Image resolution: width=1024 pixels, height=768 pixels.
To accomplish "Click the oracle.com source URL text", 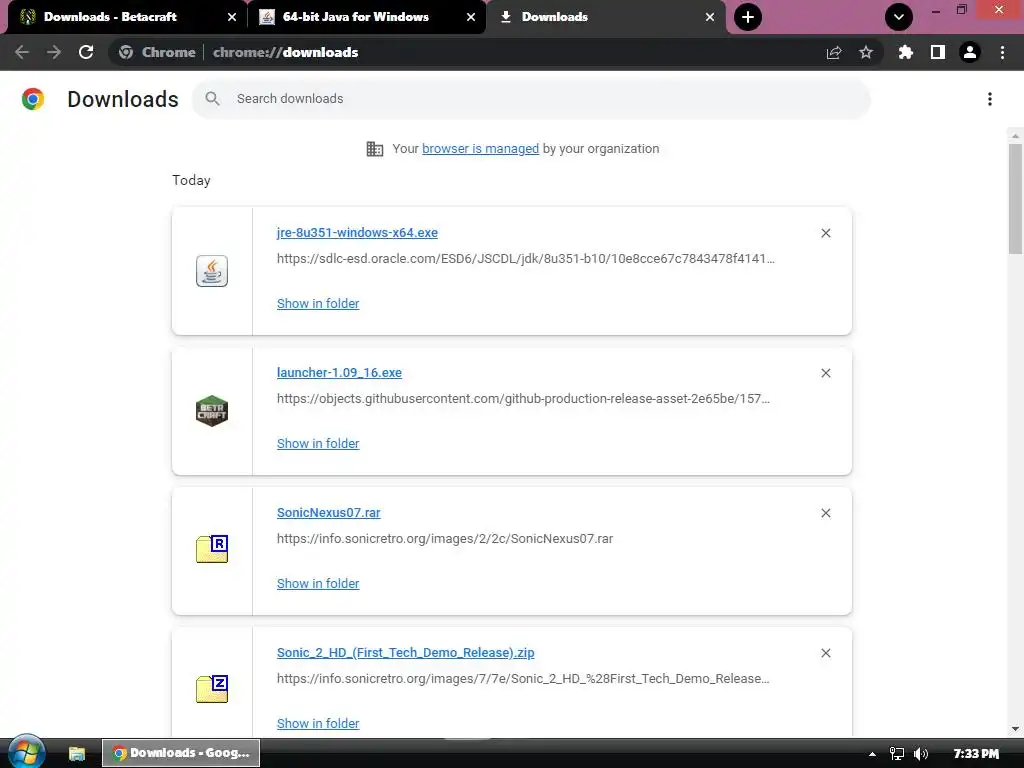I will [x=526, y=259].
